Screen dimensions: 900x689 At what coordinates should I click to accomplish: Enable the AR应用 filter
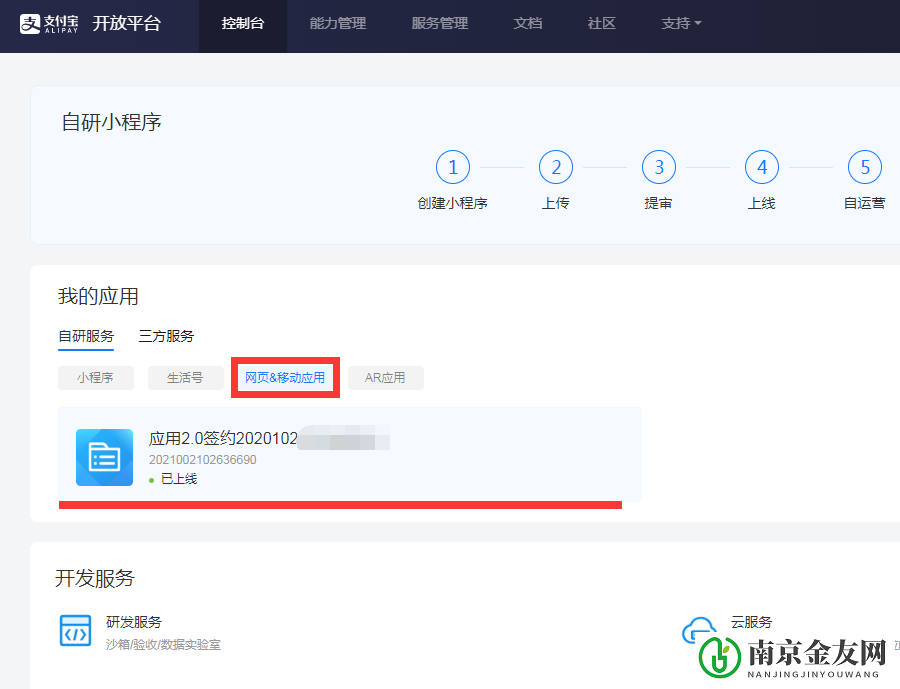(x=385, y=377)
